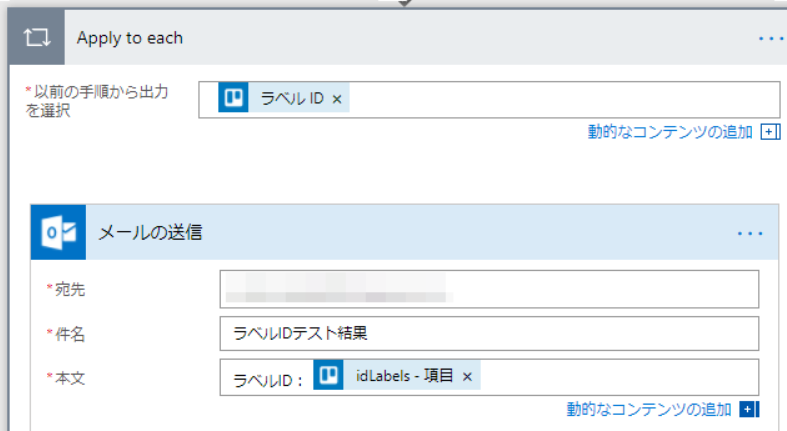Click the Apply to each header title
The image size is (787, 431).
[129, 38]
